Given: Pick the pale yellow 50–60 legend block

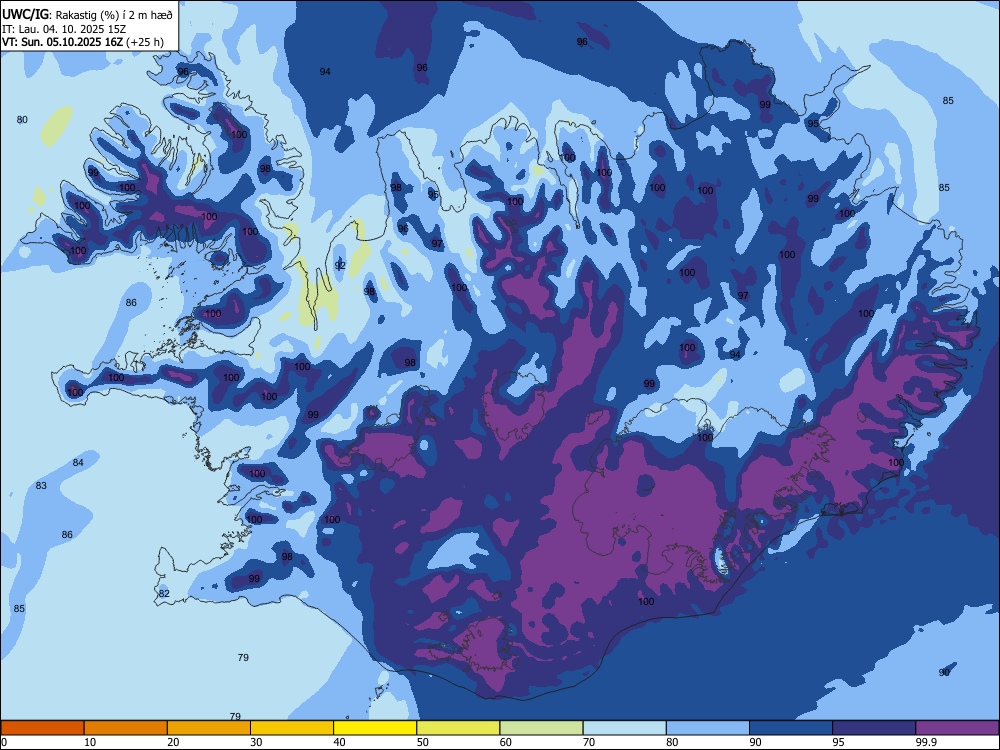Looking at the screenshot, I should 458,728.
